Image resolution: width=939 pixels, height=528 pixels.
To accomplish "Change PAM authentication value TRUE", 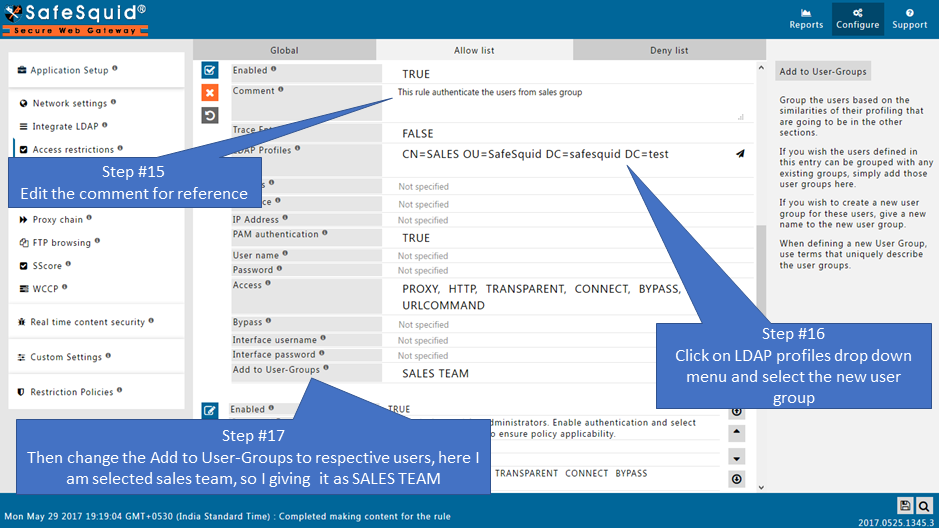I will coord(416,238).
